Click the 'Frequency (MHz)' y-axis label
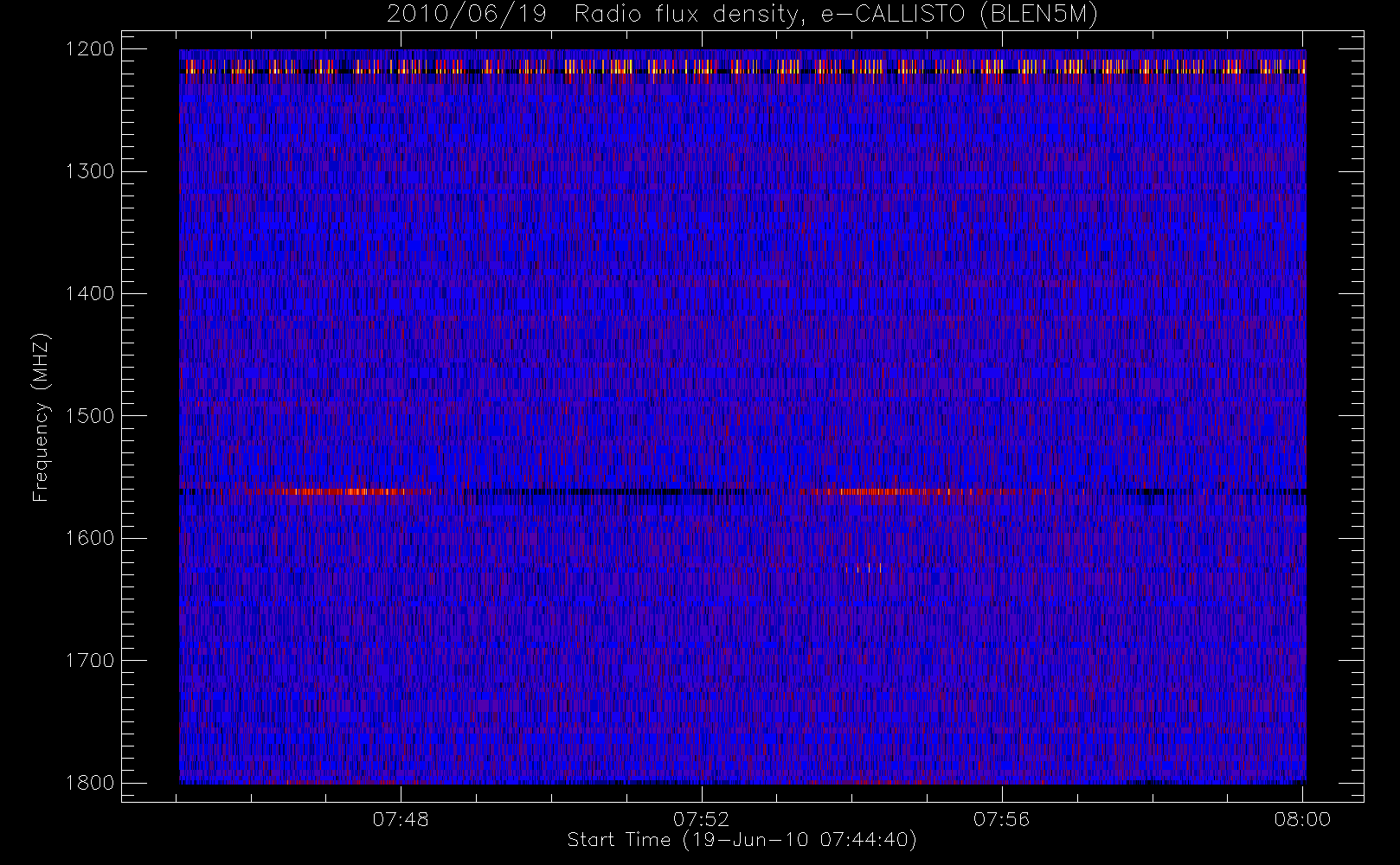Viewport: 1400px width, 865px height. (41, 418)
